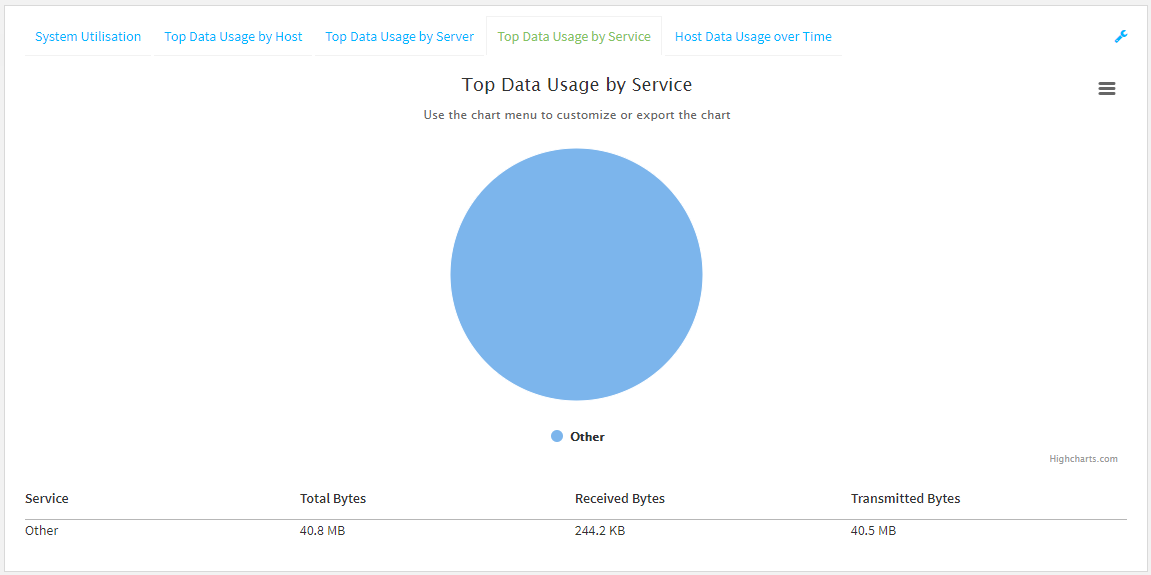The height and width of the screenshot is (575, 1151).
Task: Click the 40.8 MB total bytes cell
Action: coord(322,531)
